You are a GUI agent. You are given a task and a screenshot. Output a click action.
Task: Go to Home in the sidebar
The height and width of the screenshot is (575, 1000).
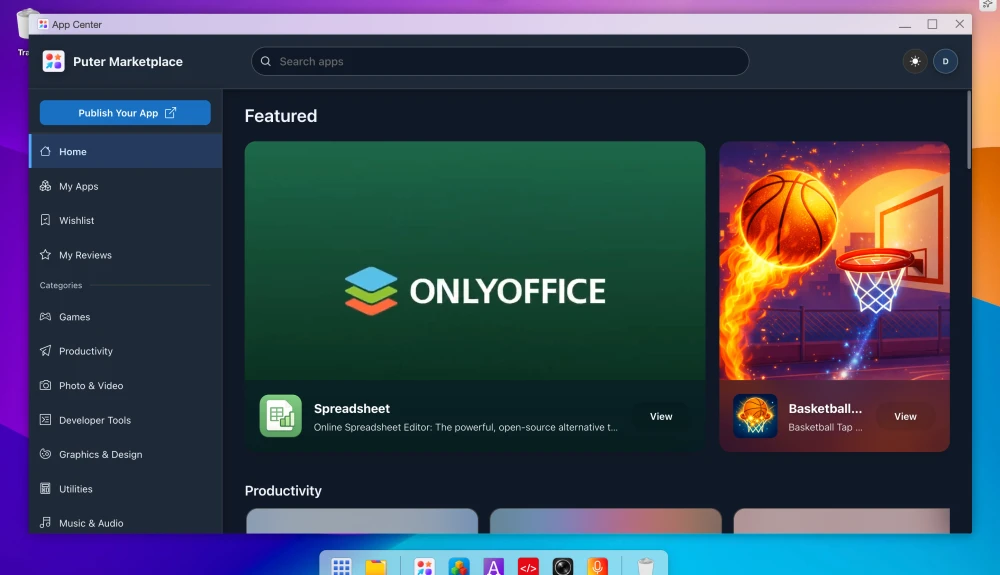pyautogui.click(x=126, y=152)
